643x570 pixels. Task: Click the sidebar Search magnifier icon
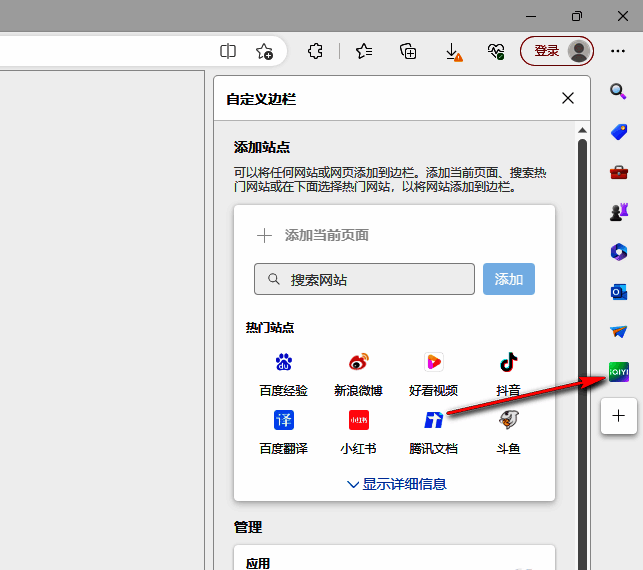[618, 92]
